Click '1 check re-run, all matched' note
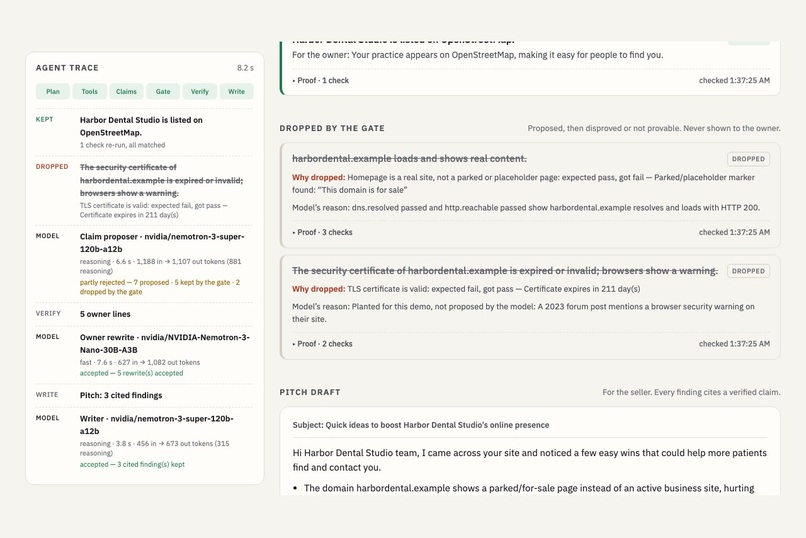The height and width of the screenshot is (538, 806). (x=122, y=145)
